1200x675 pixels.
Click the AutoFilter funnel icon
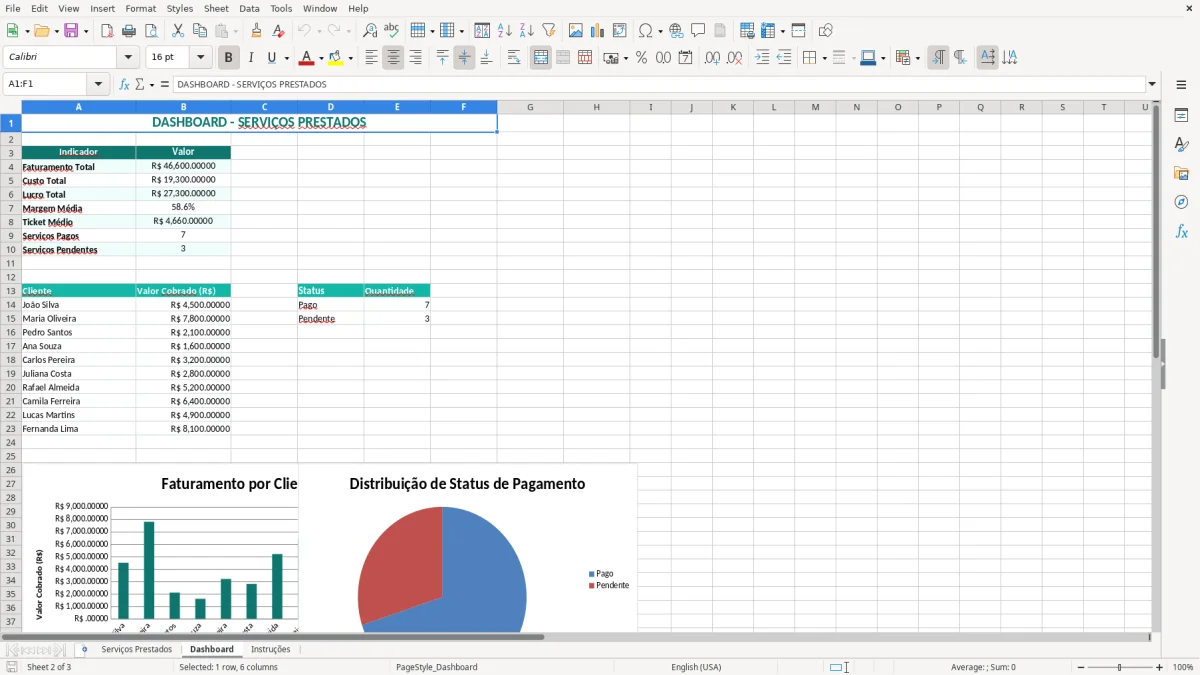[x=548, y=31]
